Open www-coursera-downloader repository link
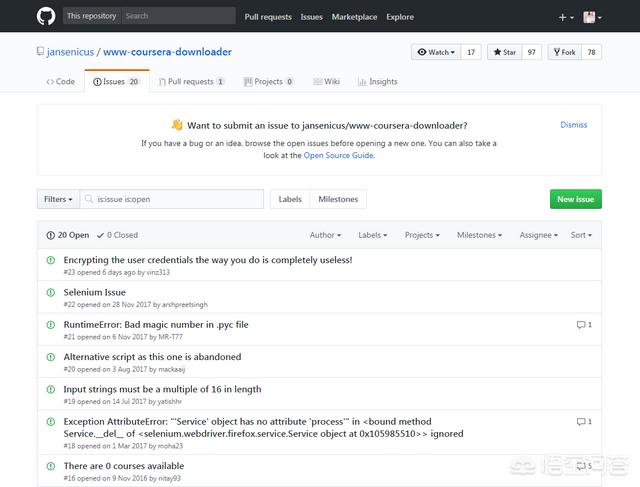This screenshot has width=640, height=487. coord(167,52)
